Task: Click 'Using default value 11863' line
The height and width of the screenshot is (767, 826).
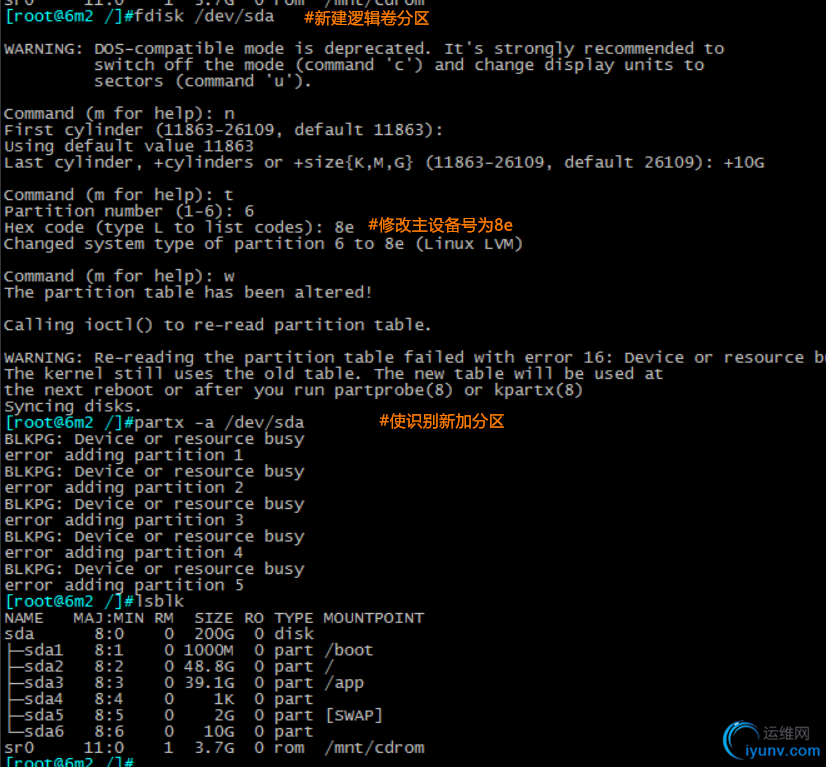Action: pyautogui.click(x=129, y=146)
